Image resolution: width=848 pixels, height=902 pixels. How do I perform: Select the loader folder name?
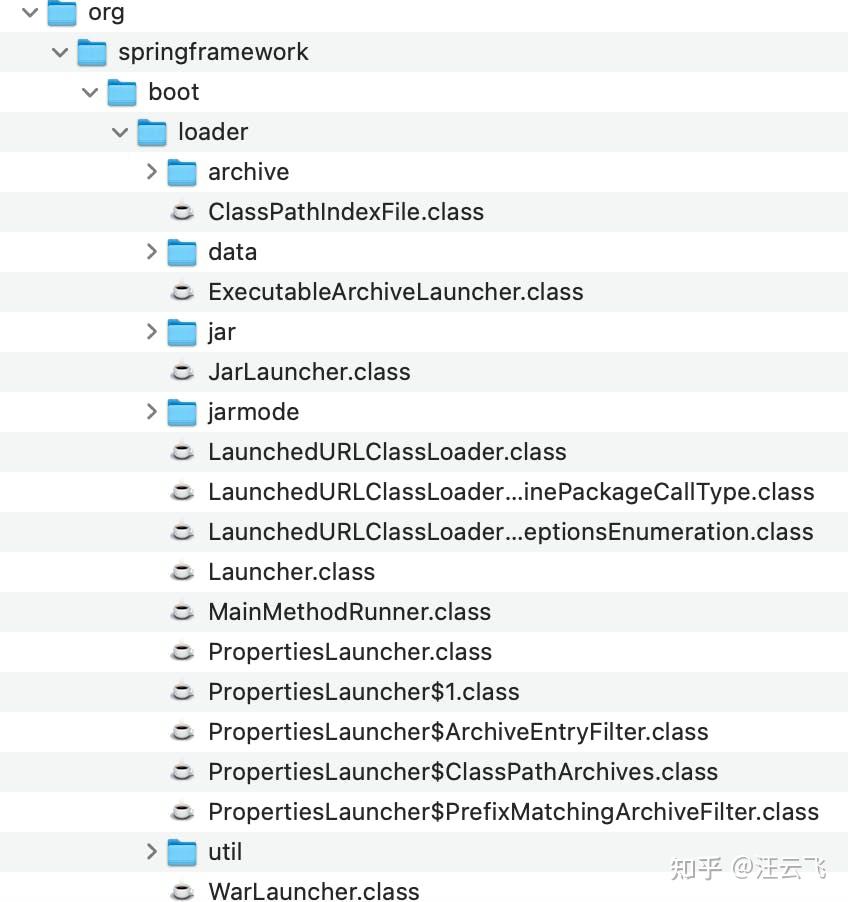click(x=213, y=132)
